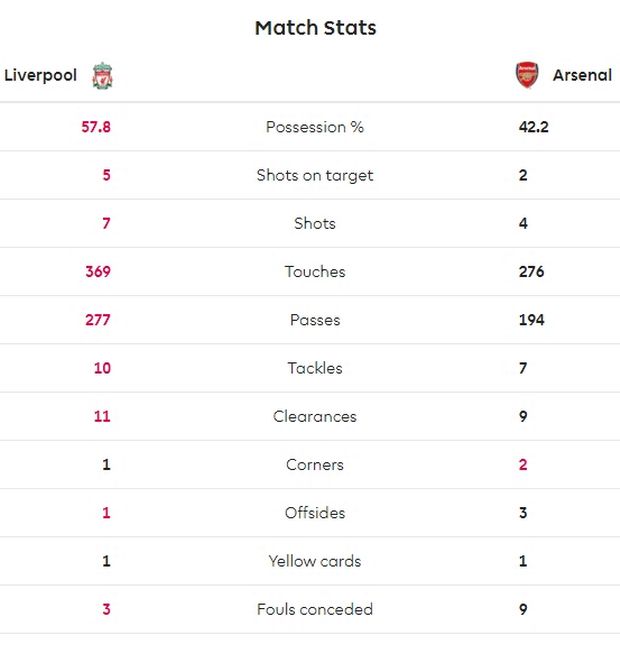Screen dimensions: 620x653
Task: Click the Arsenal club crest icon
Action: pos(526,76)
